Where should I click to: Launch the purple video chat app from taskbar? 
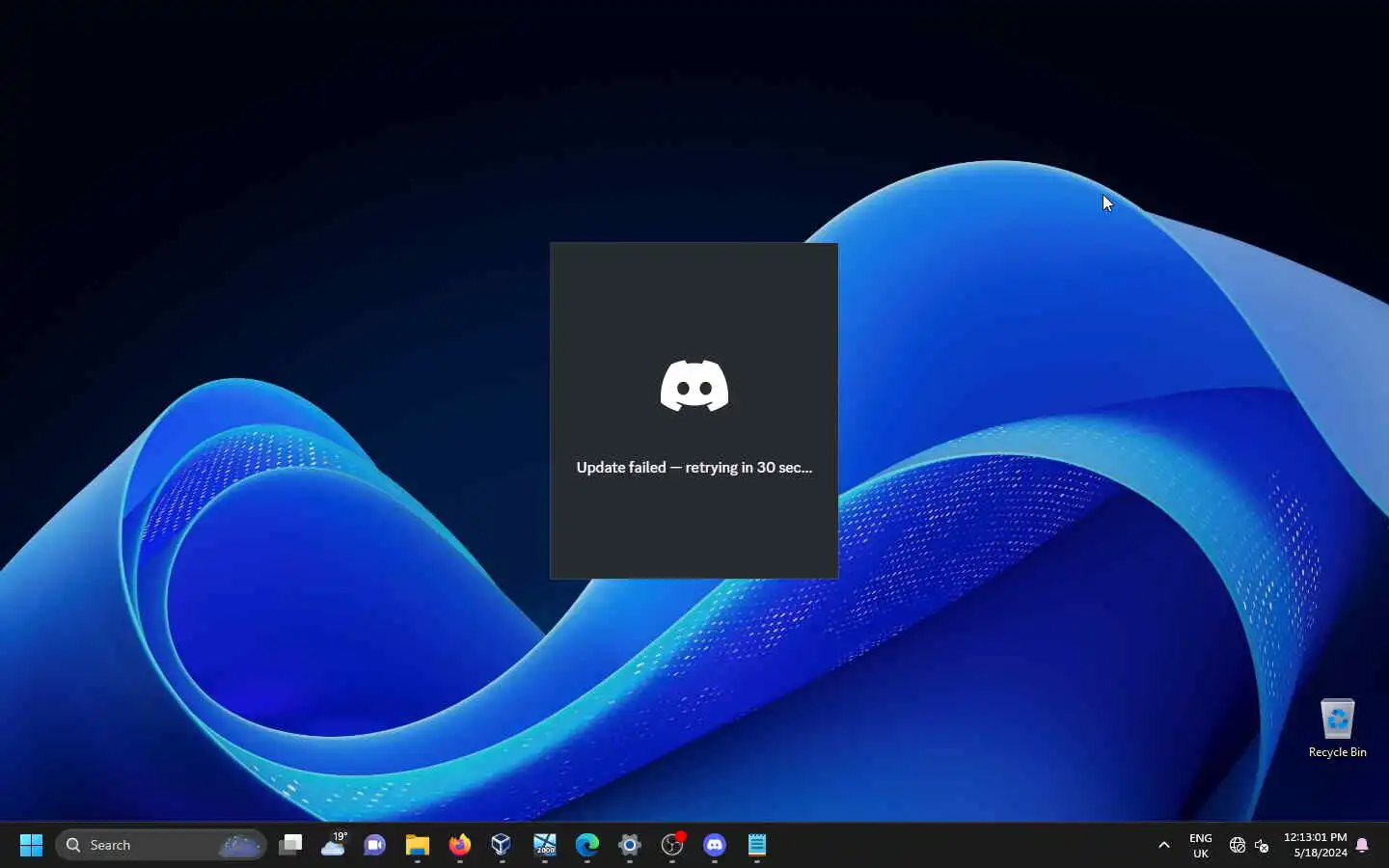374,845
